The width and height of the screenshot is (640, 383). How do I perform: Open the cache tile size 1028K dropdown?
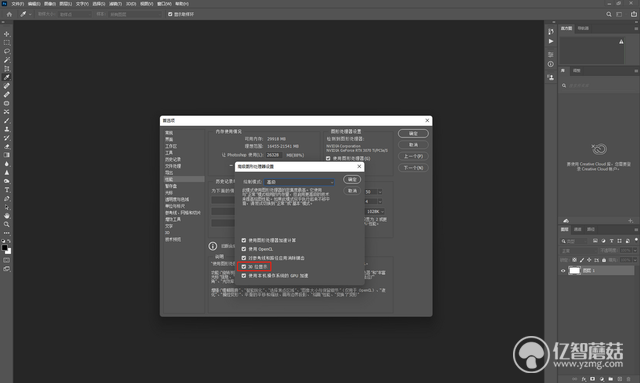(x=375, y=212)
